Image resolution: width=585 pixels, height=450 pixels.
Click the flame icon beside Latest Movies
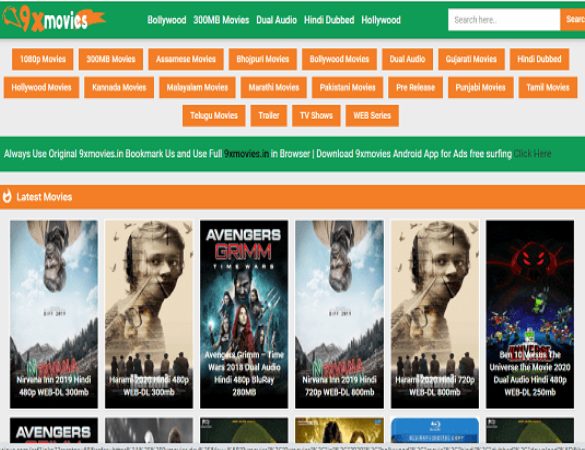pos(7,196)
